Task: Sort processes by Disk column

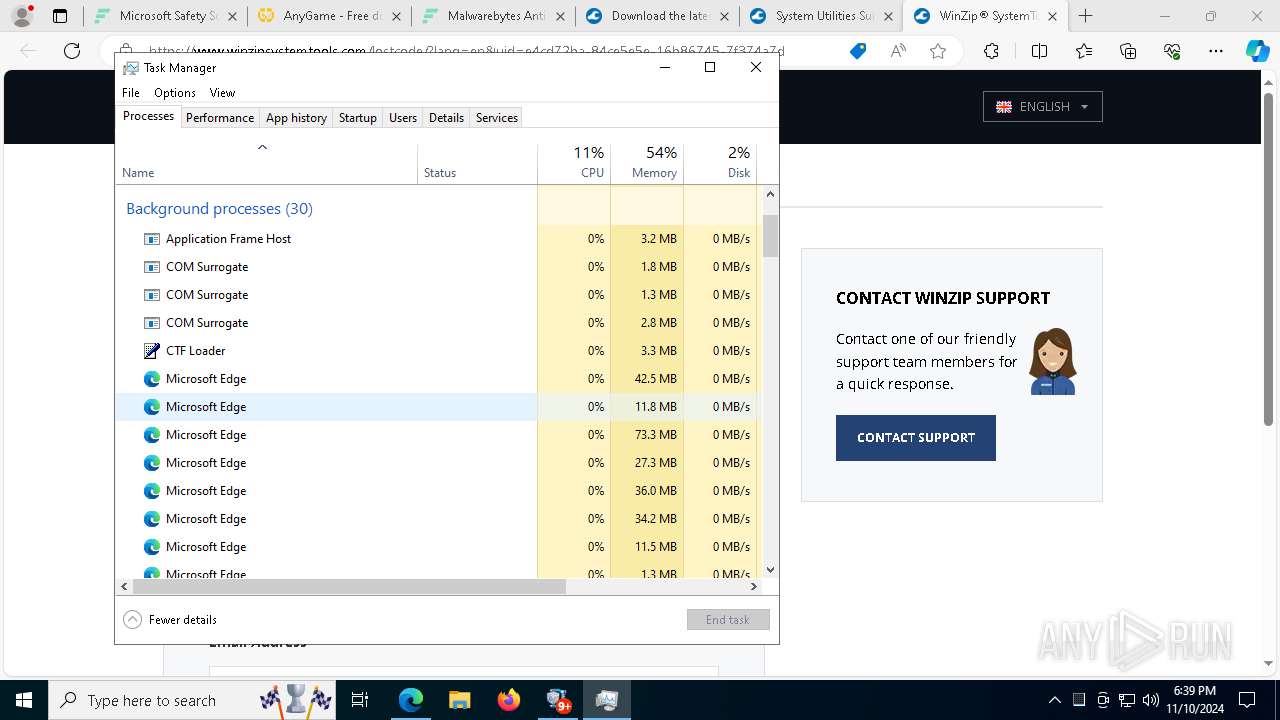Action: pos(720,163)
